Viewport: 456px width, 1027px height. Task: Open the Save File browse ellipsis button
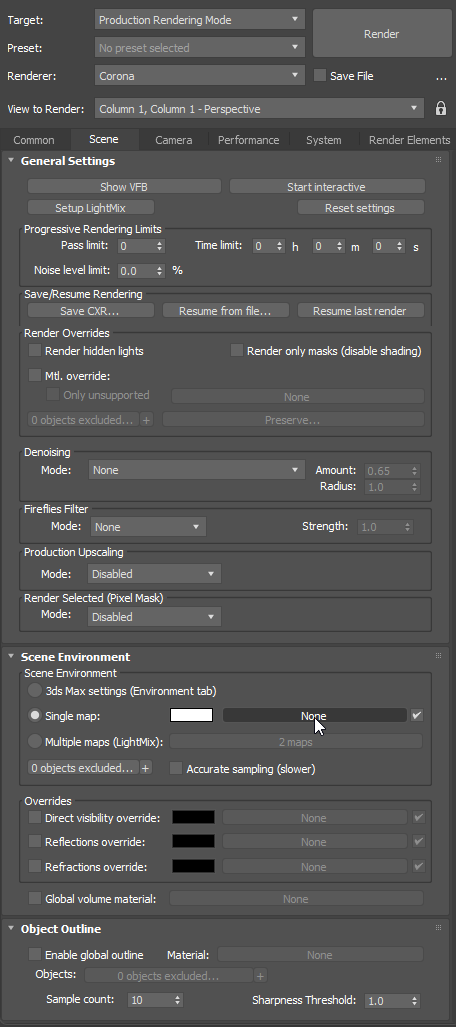(441, 77)
